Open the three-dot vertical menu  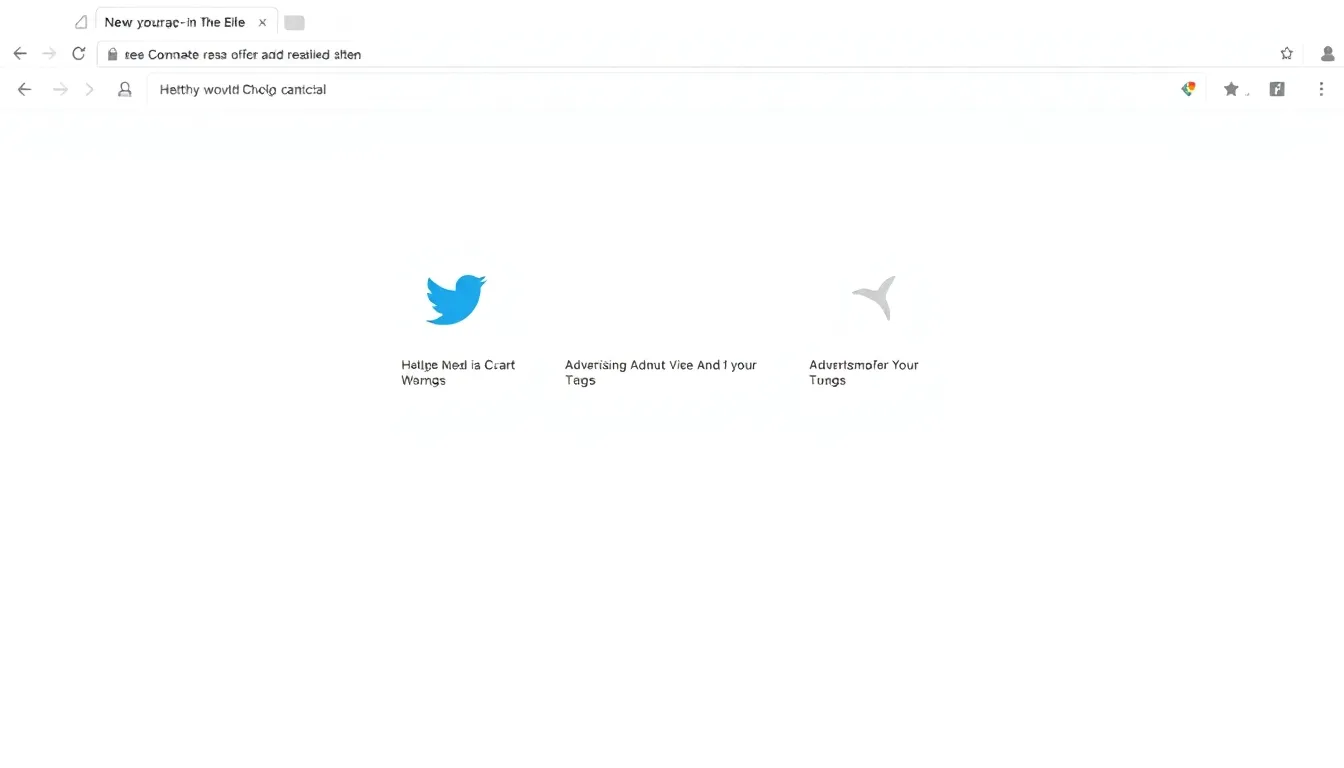(x=1321, y=89)
